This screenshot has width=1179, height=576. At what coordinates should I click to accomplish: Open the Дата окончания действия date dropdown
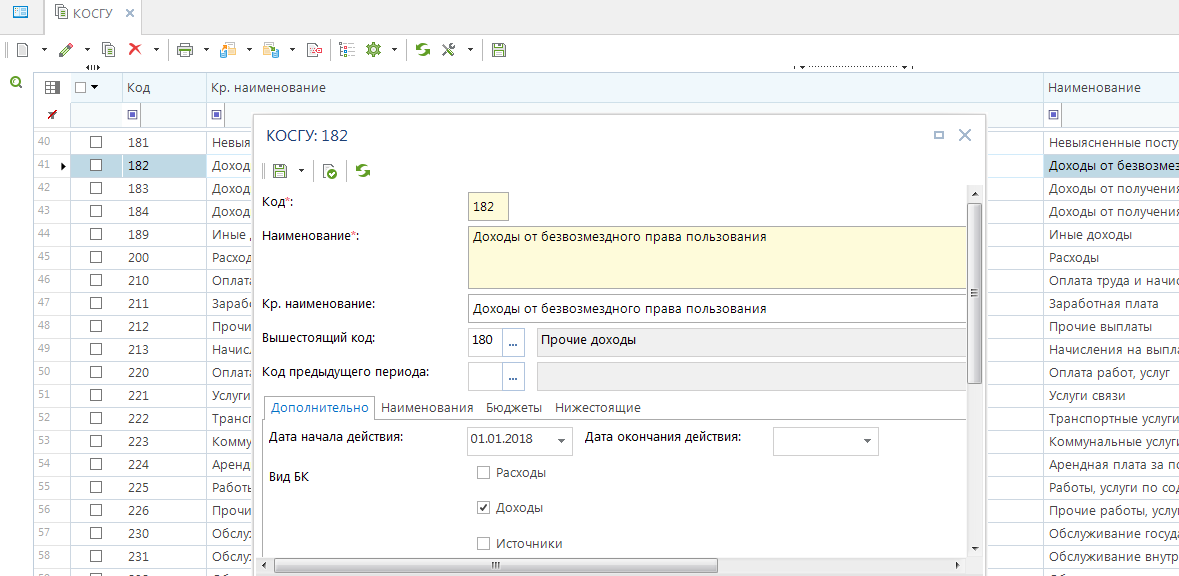click(x=868, y=441)
